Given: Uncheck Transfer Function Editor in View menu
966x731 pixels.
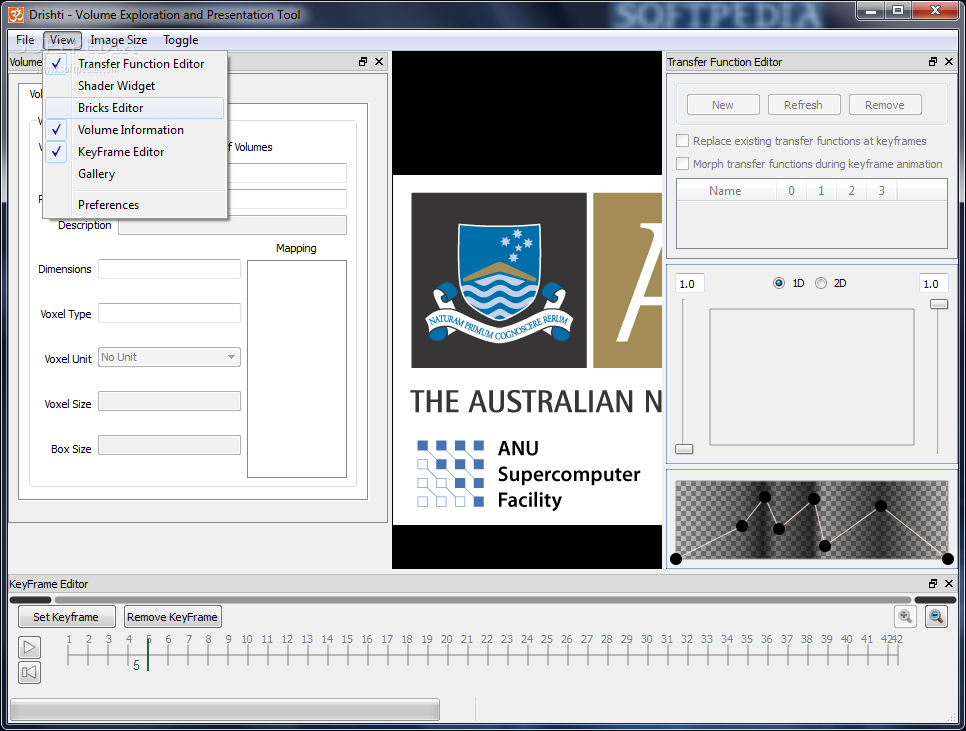Looking at the screenshot, I should pyautogui.click(x=134, y=63).
